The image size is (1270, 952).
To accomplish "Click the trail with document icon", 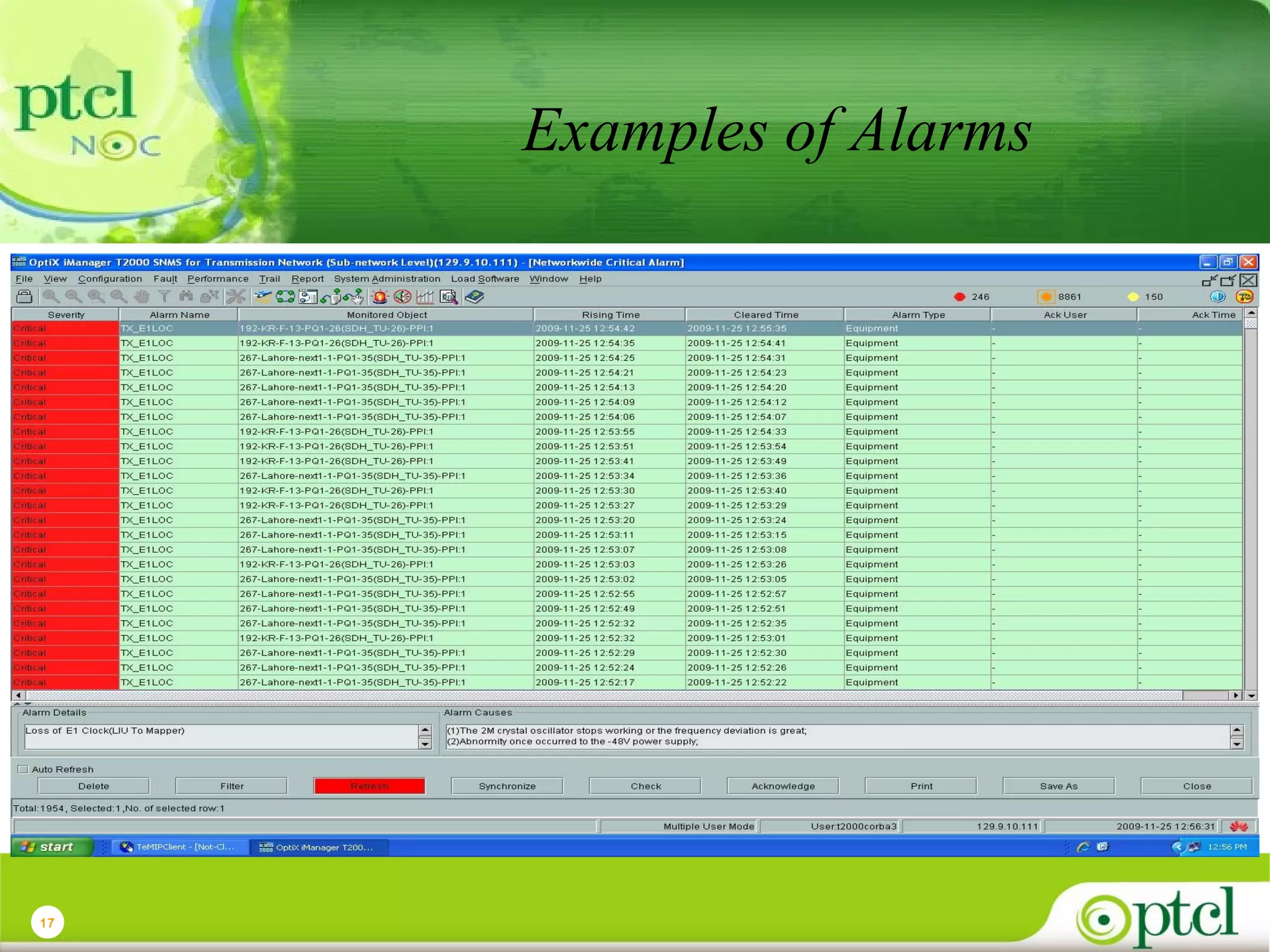I will (x=331, y=297).
